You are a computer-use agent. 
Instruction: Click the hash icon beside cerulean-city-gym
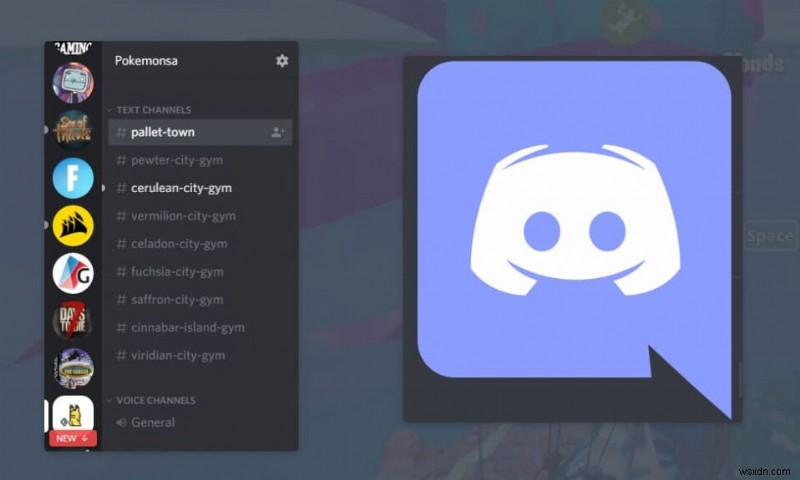tap(121, 188)
